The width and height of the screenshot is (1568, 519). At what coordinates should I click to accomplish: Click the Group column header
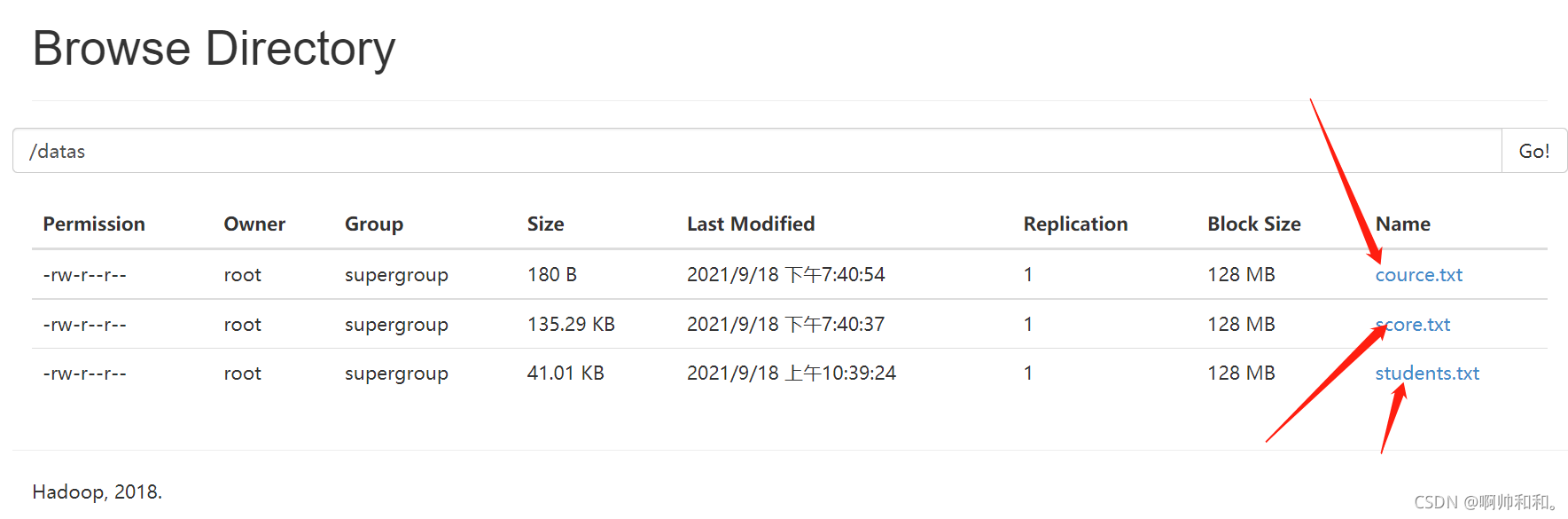[x=374, y=224]
